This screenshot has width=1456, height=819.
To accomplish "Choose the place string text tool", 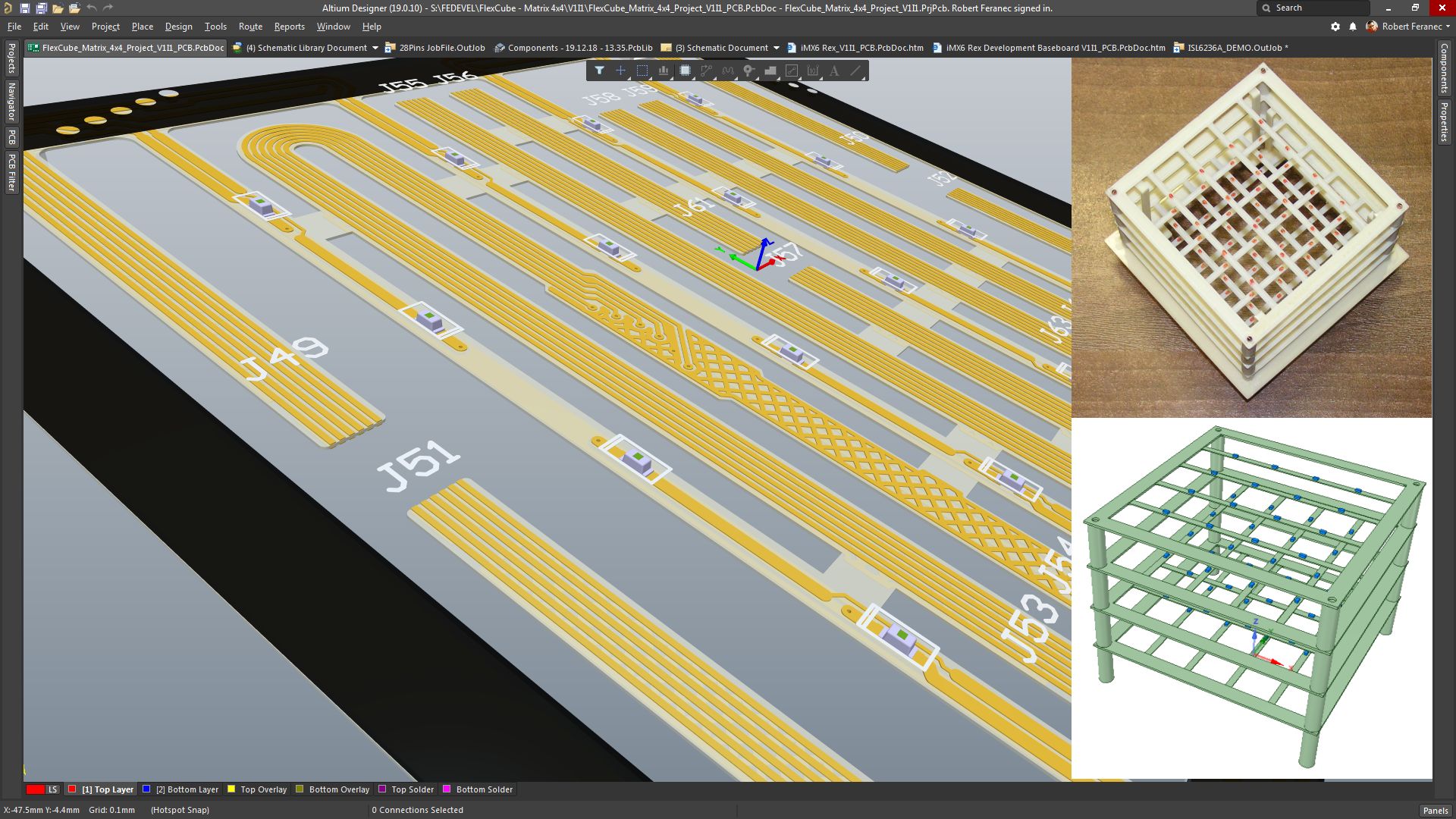I will coord(834,71).
